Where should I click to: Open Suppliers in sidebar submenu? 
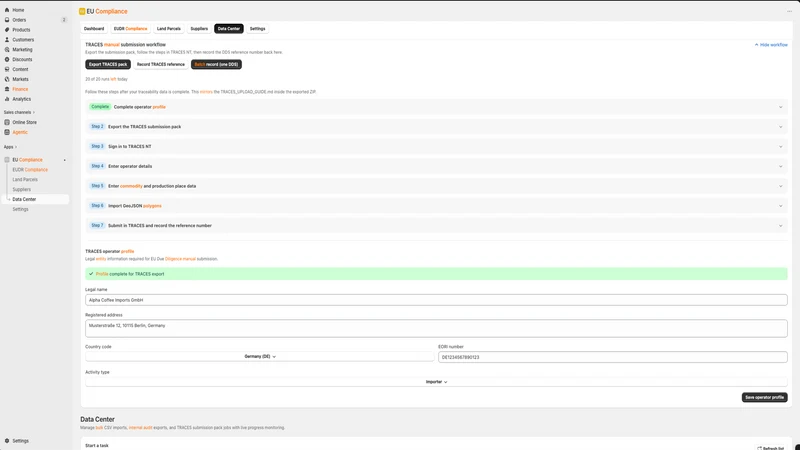(x=21, y=189)
